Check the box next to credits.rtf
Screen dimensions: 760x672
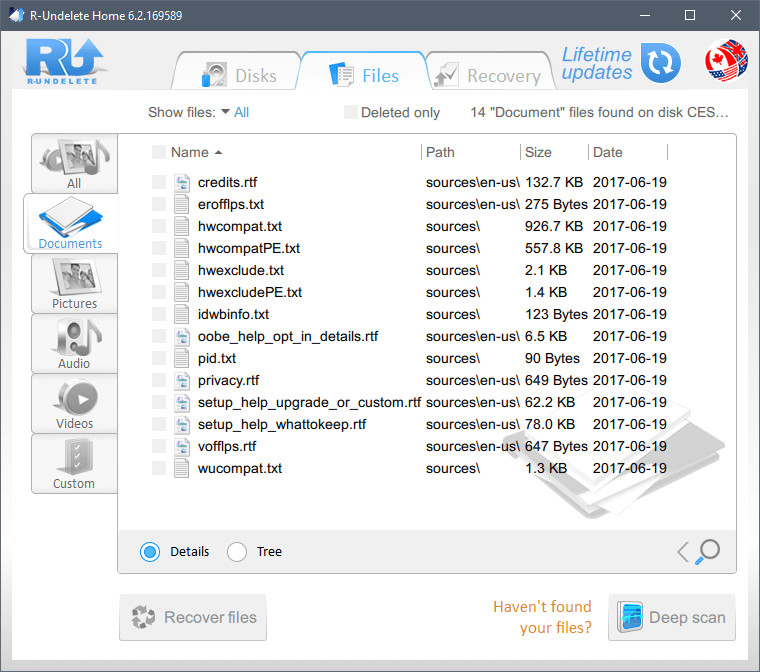tap(159, 182)
